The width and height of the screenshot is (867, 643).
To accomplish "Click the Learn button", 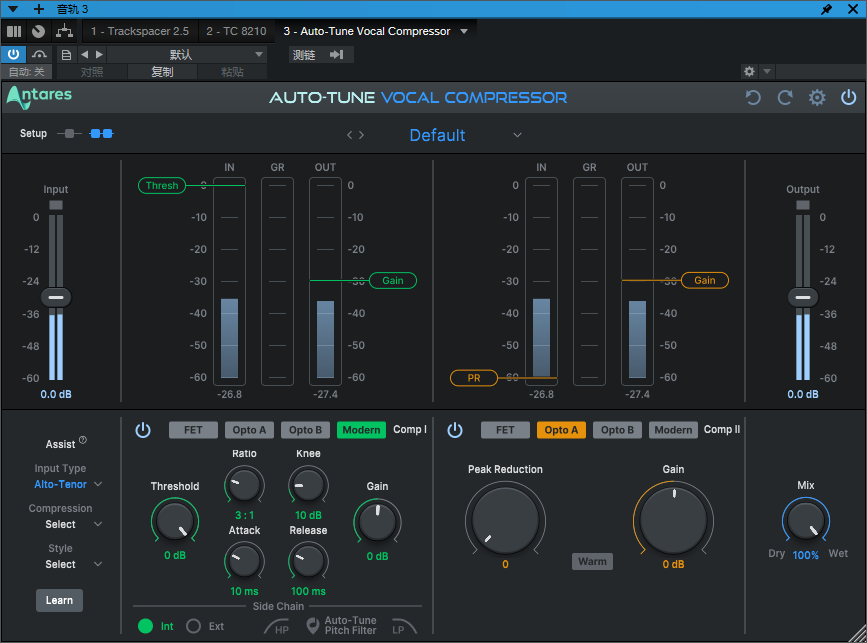I will [x=59, y=600].
